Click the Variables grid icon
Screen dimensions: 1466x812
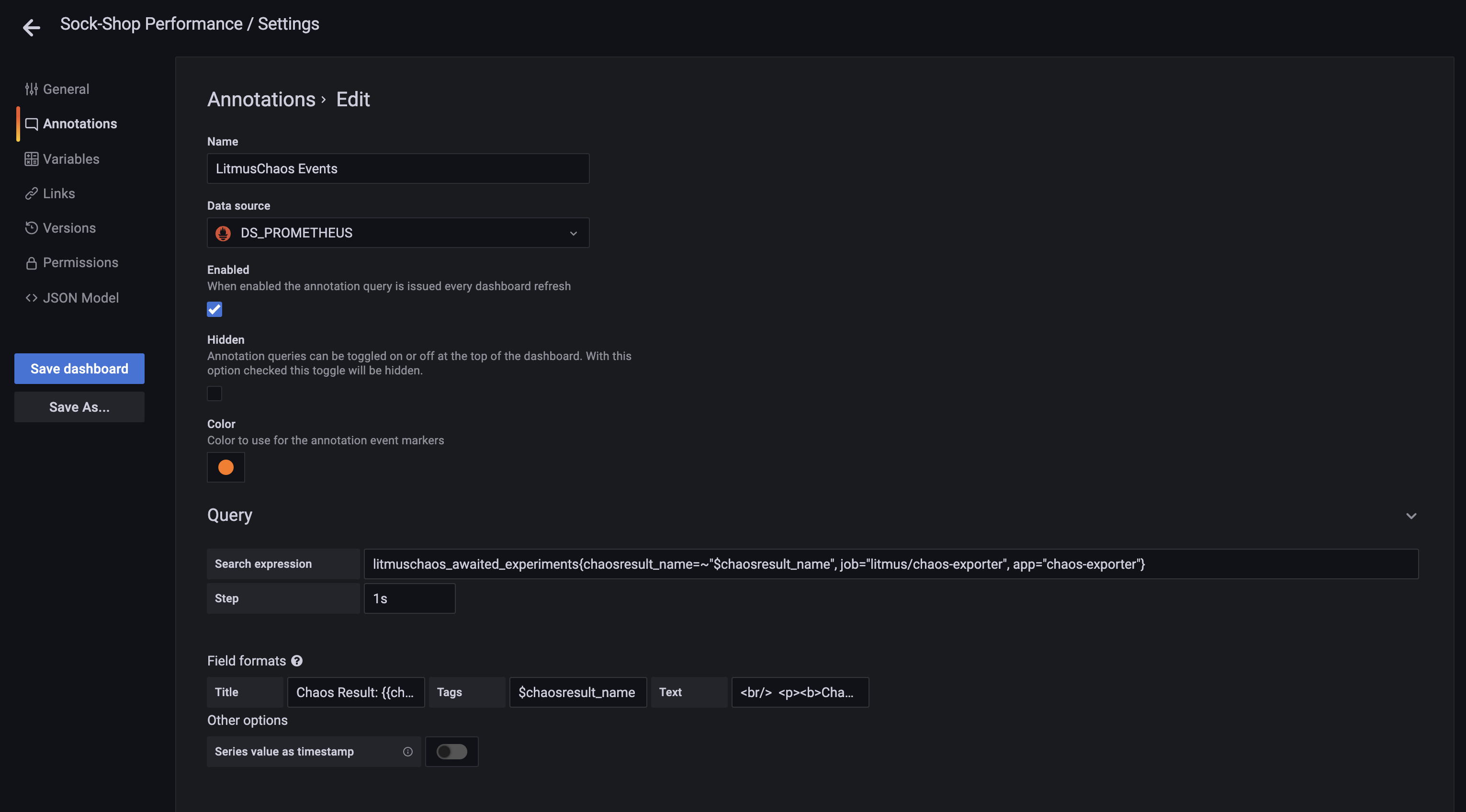[31, 159]
